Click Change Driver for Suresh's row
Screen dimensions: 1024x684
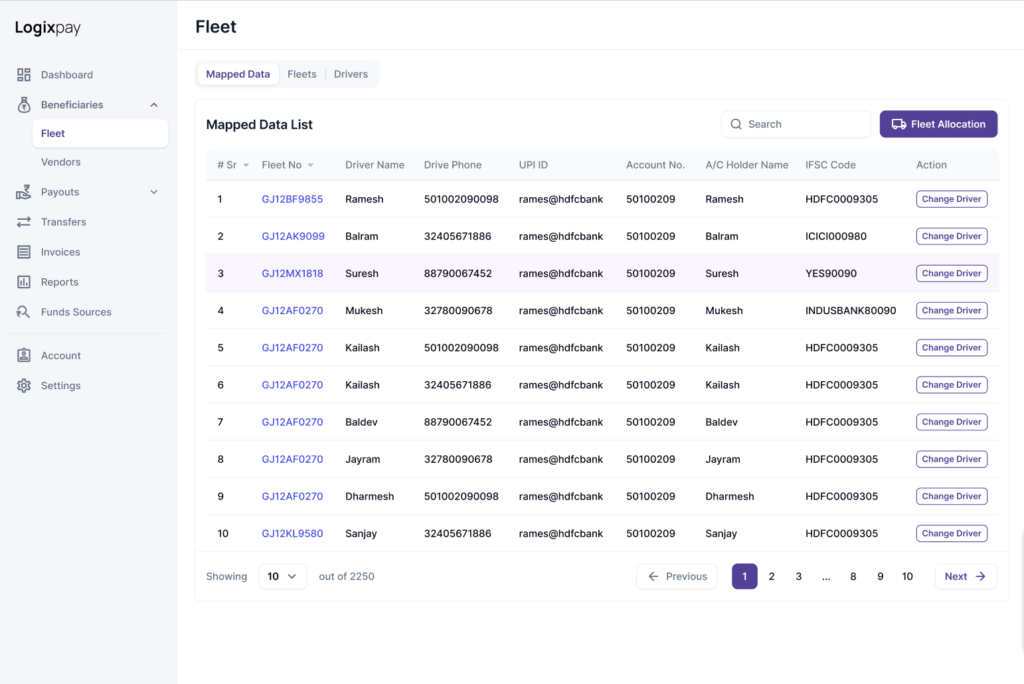click(x=951, y=273)
